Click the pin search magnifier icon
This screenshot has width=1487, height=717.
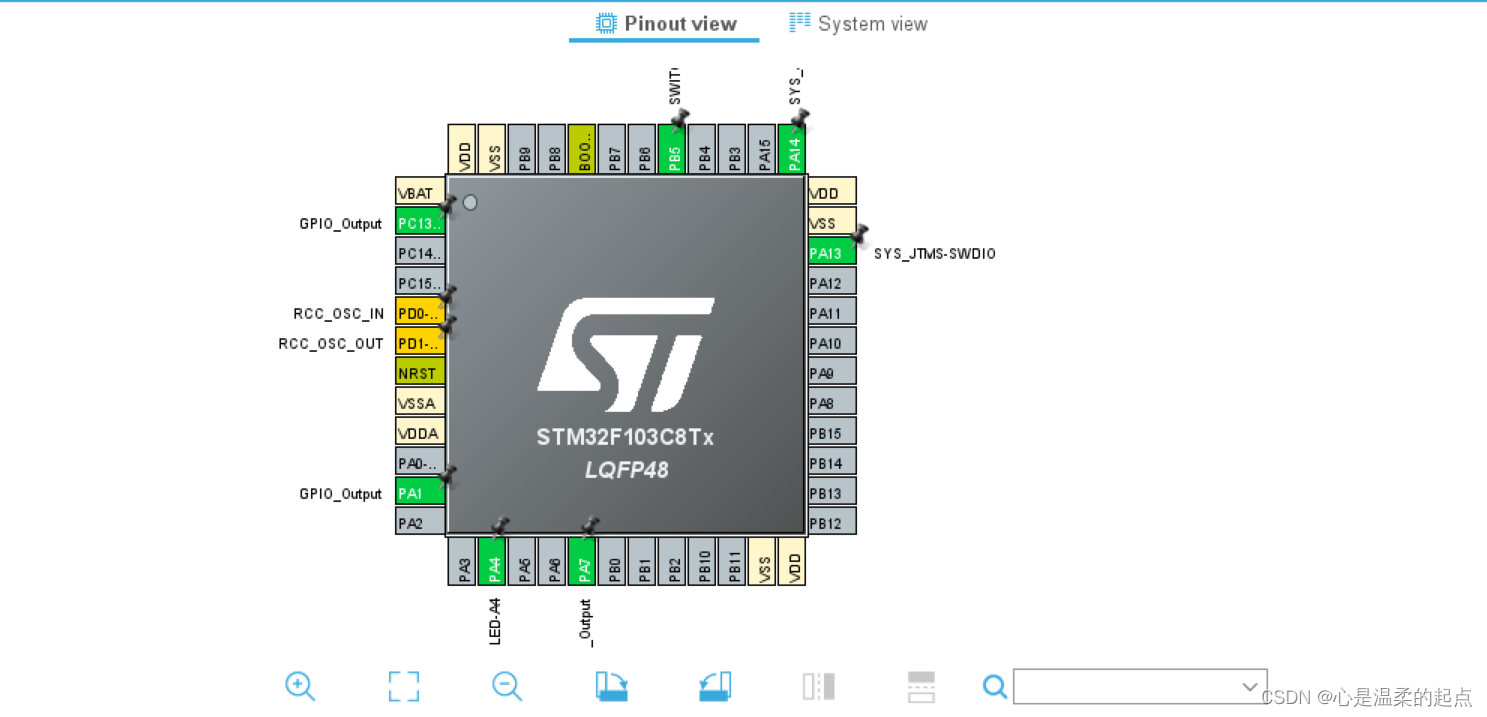(994, 687)
